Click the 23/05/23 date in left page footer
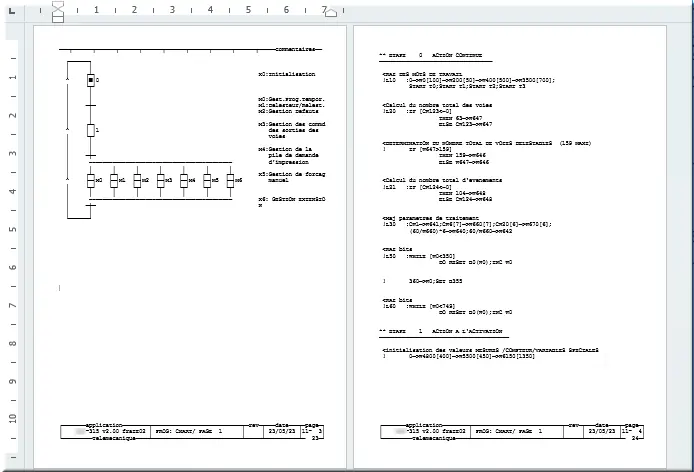 click(x=283, y=431)
